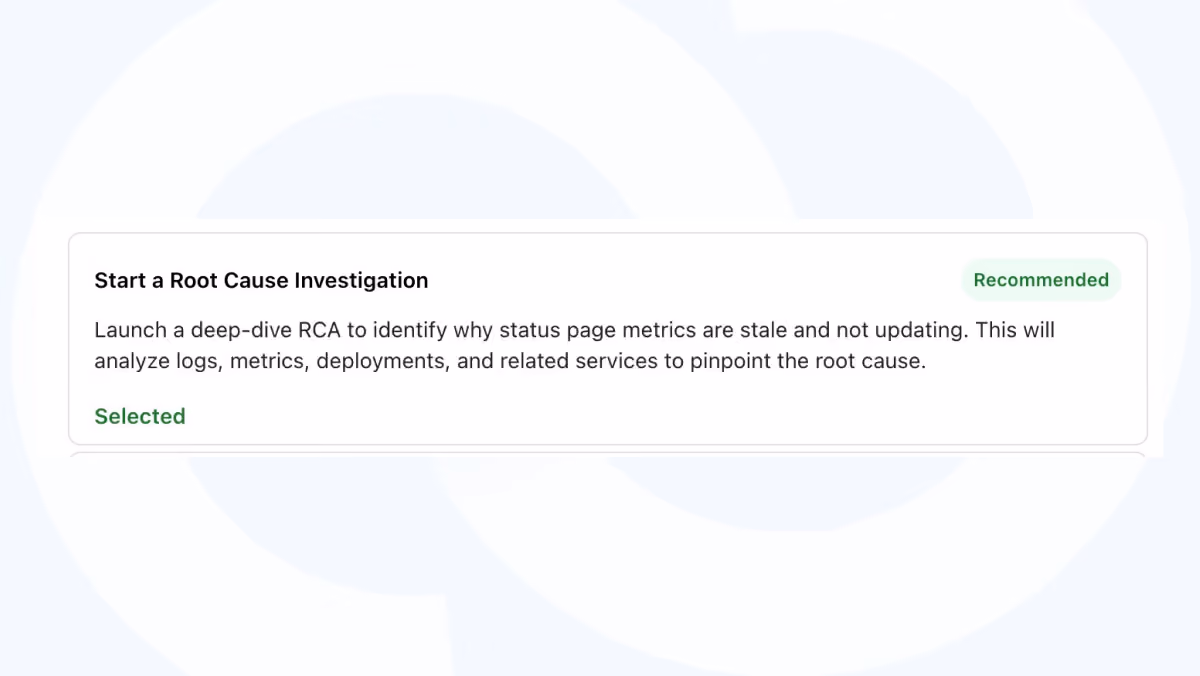1200x676 pixels.
Task: Click the green Selected label
Action: (x=140, y=416)
